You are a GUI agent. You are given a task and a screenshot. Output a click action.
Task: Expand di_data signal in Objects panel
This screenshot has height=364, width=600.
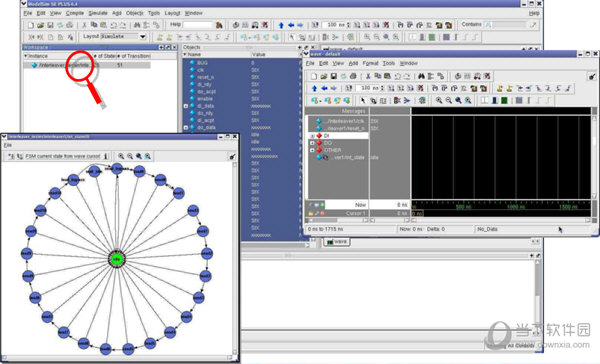[186, 106]
